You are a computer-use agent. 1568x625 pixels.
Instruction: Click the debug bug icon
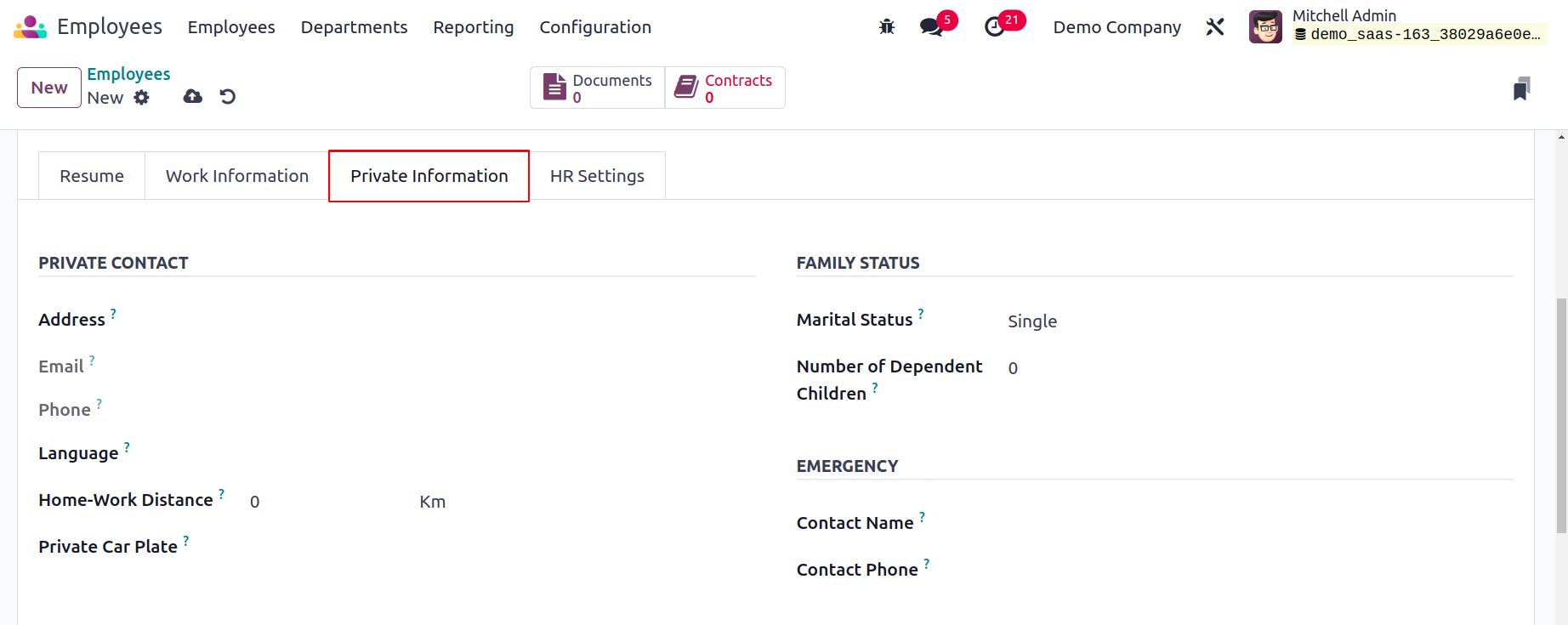click(x=887, y=27)
